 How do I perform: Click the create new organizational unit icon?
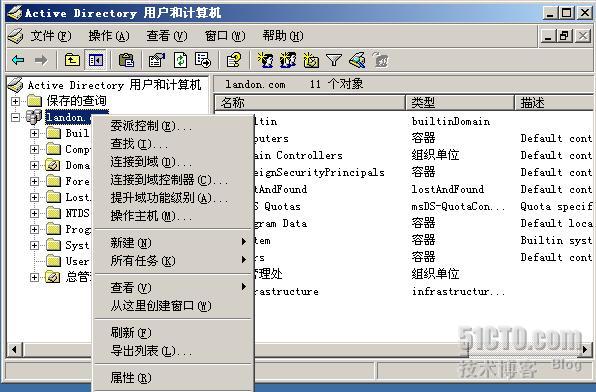pos(311,60)
